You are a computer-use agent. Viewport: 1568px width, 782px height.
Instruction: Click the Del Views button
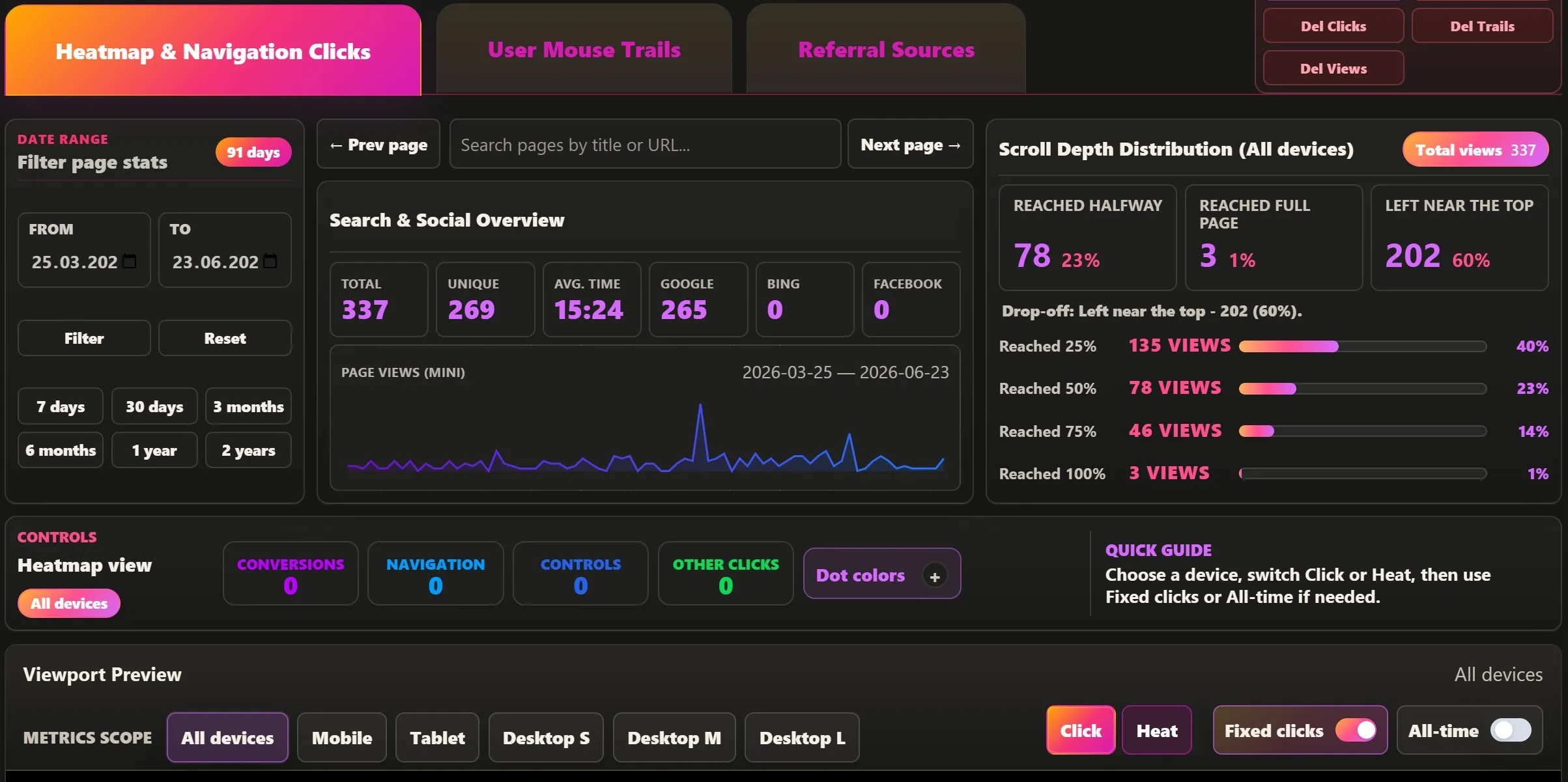tap(1333, 68)
